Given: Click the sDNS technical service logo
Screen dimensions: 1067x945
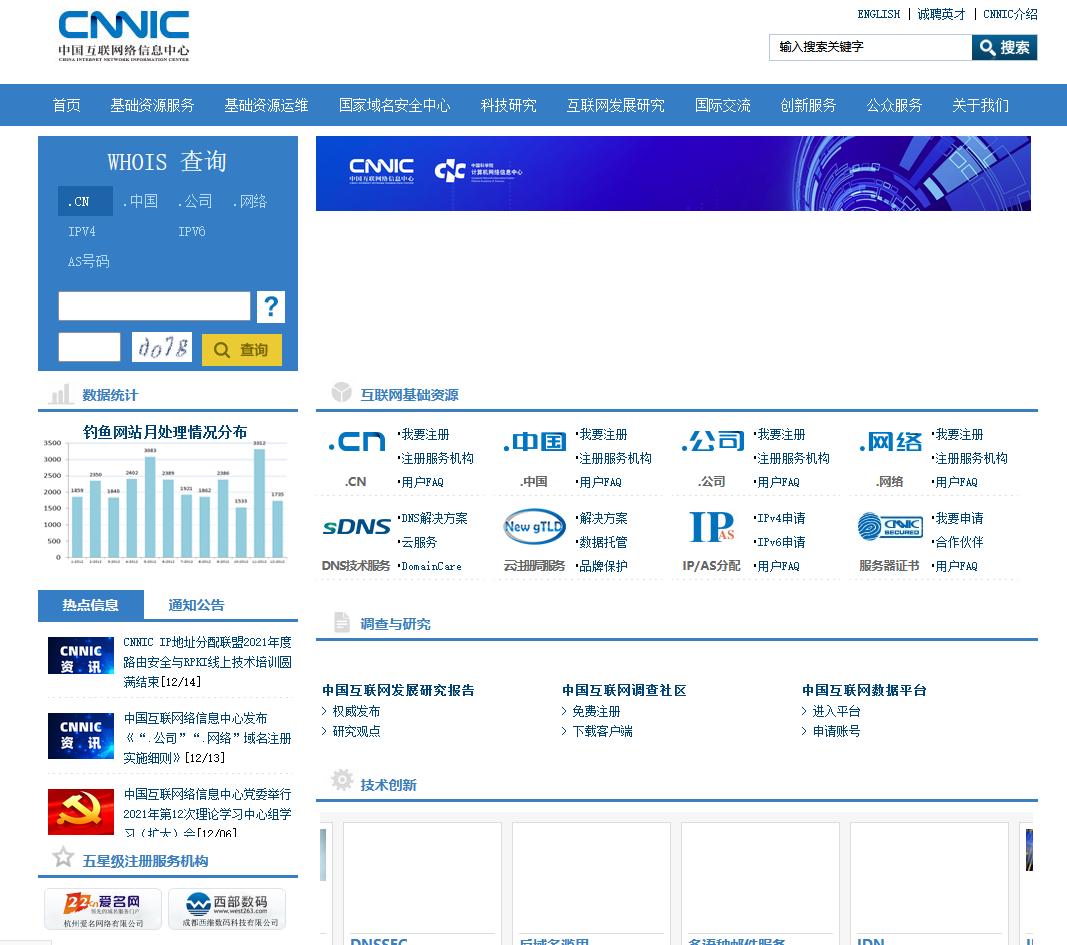Looking at the screenshot, I should click(x=356, y=526).
